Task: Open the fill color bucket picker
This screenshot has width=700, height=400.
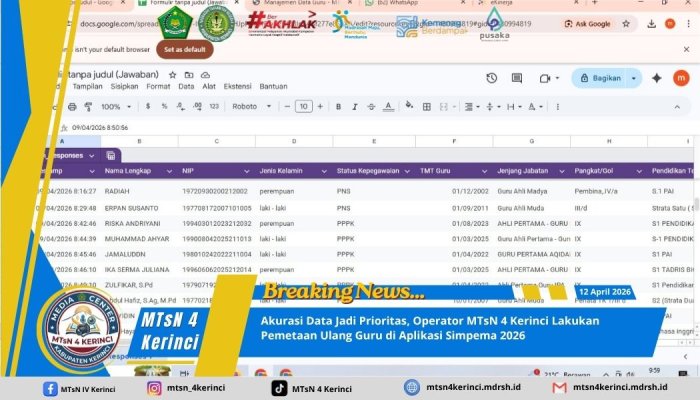Action: click(409, 106)
